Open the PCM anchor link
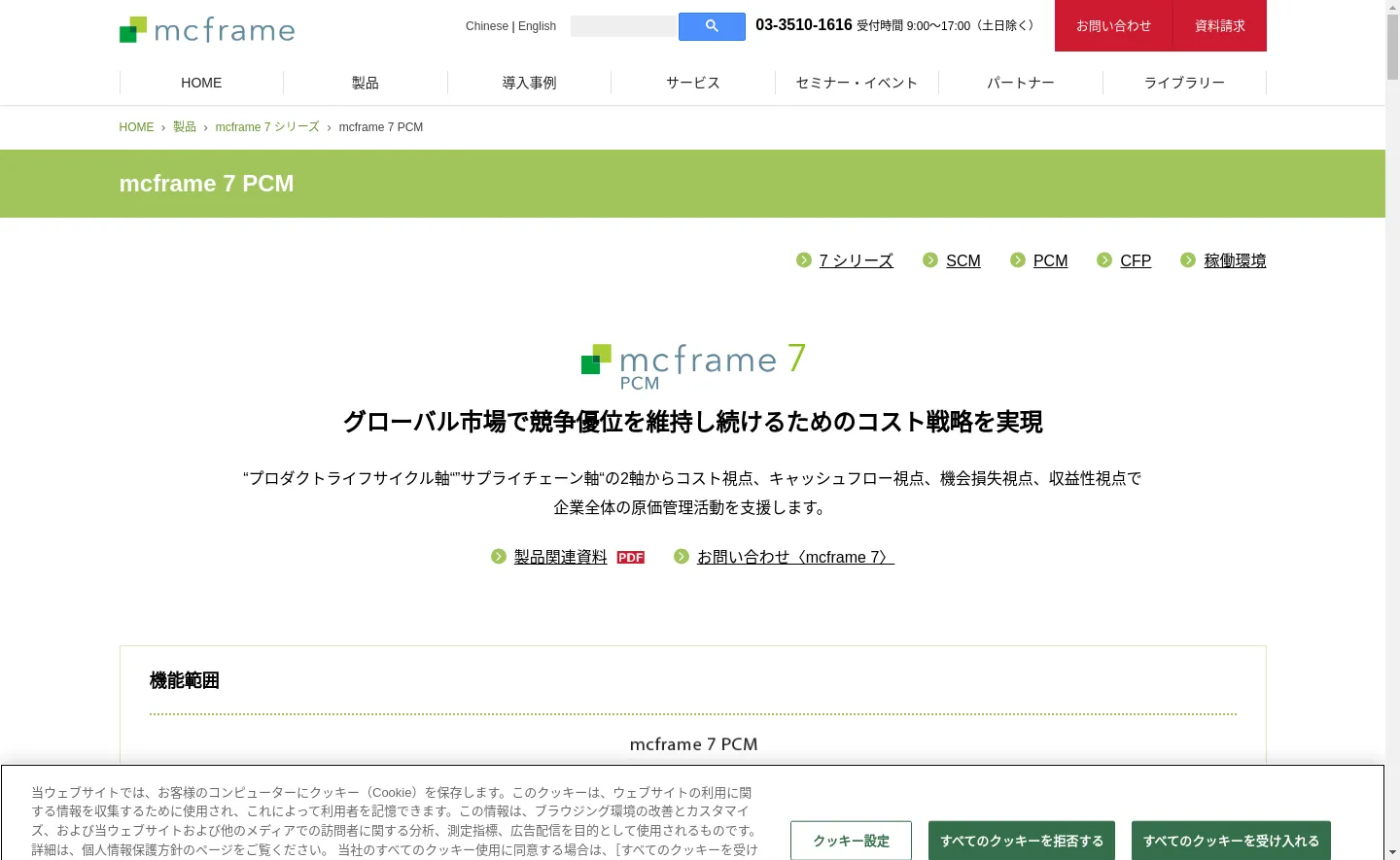This screenshot has height=860, width=1400. coord(1050,260)
